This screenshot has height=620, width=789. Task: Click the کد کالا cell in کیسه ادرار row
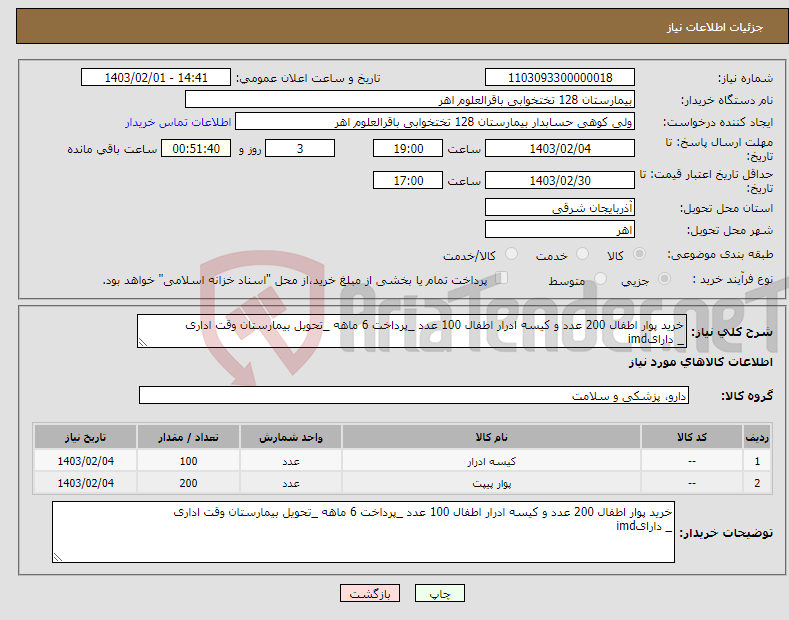point(692,461)
